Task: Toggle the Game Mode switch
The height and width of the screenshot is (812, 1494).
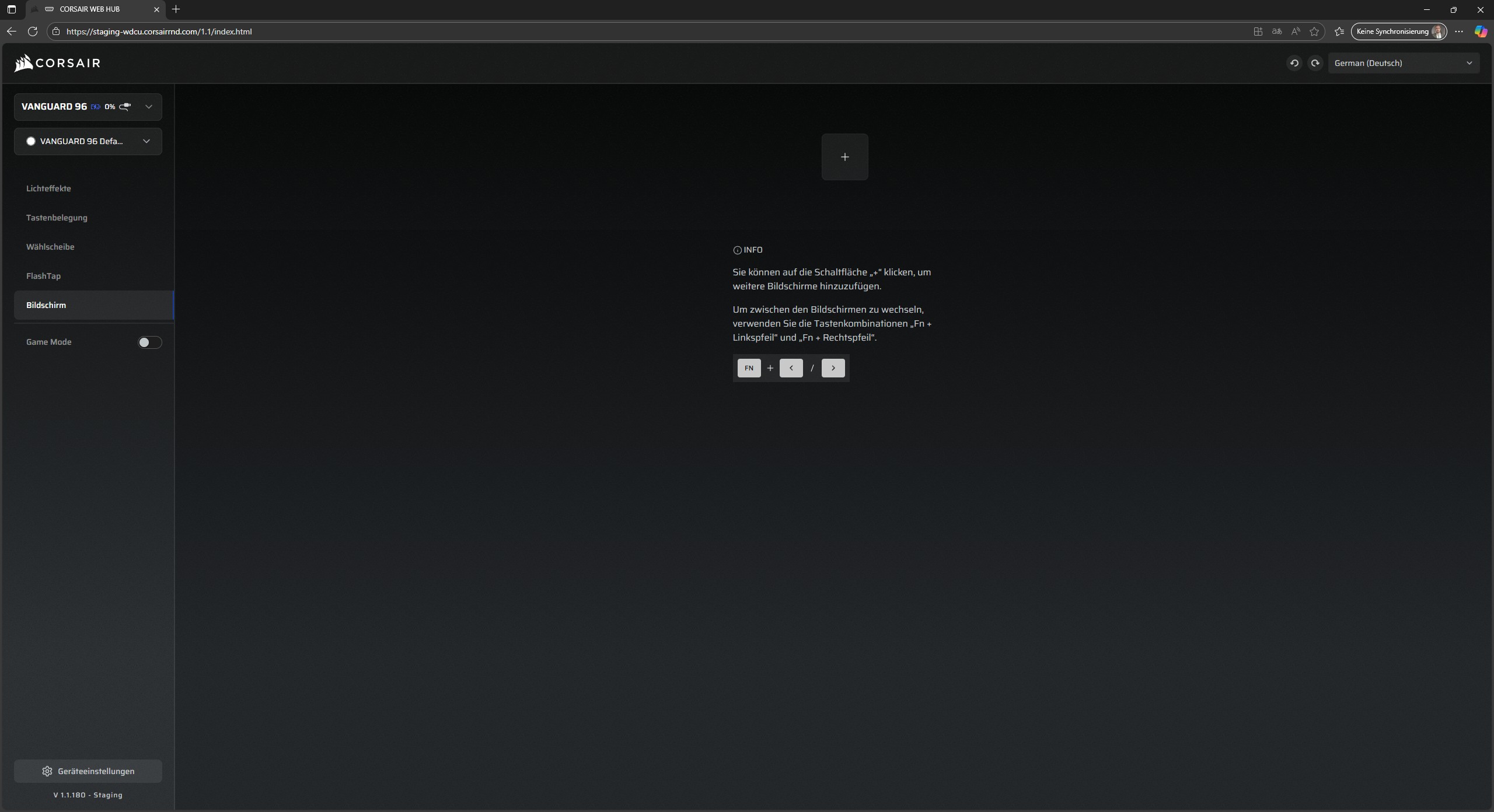Action: (x=149, y=342)
